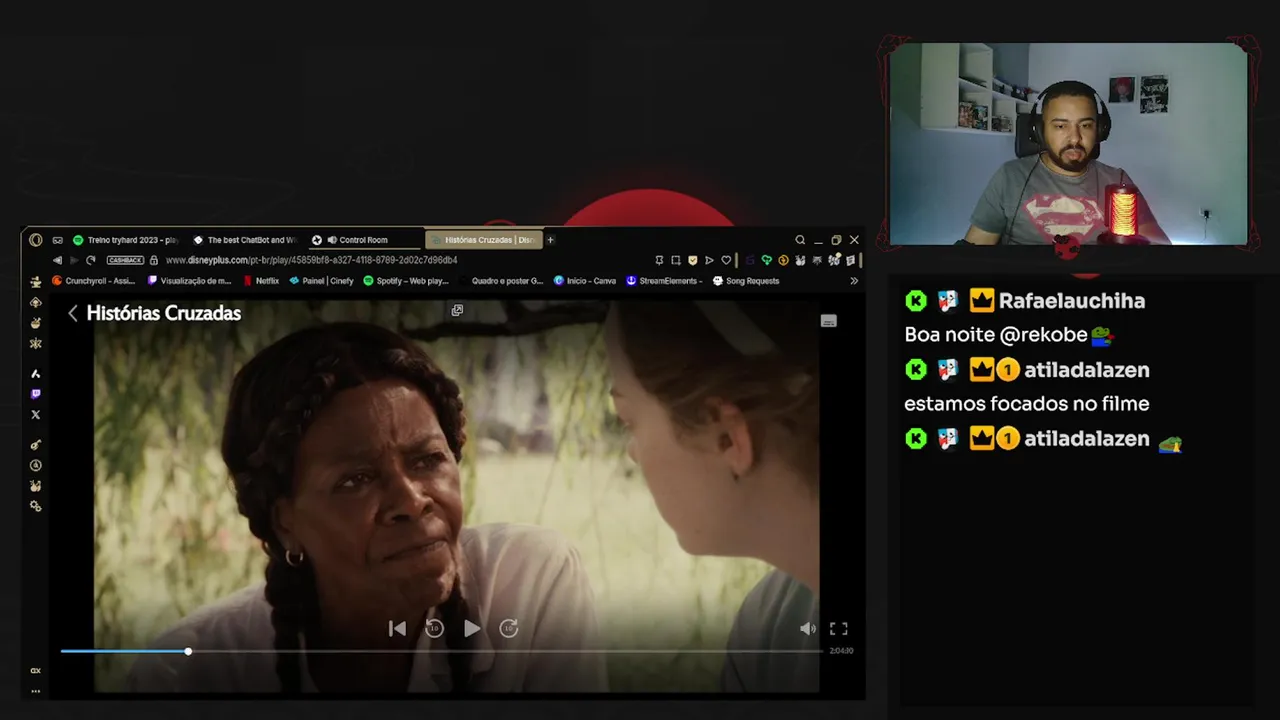Open the GX corner icon in sidebar

pyautogui.click(x=35, y=671)
